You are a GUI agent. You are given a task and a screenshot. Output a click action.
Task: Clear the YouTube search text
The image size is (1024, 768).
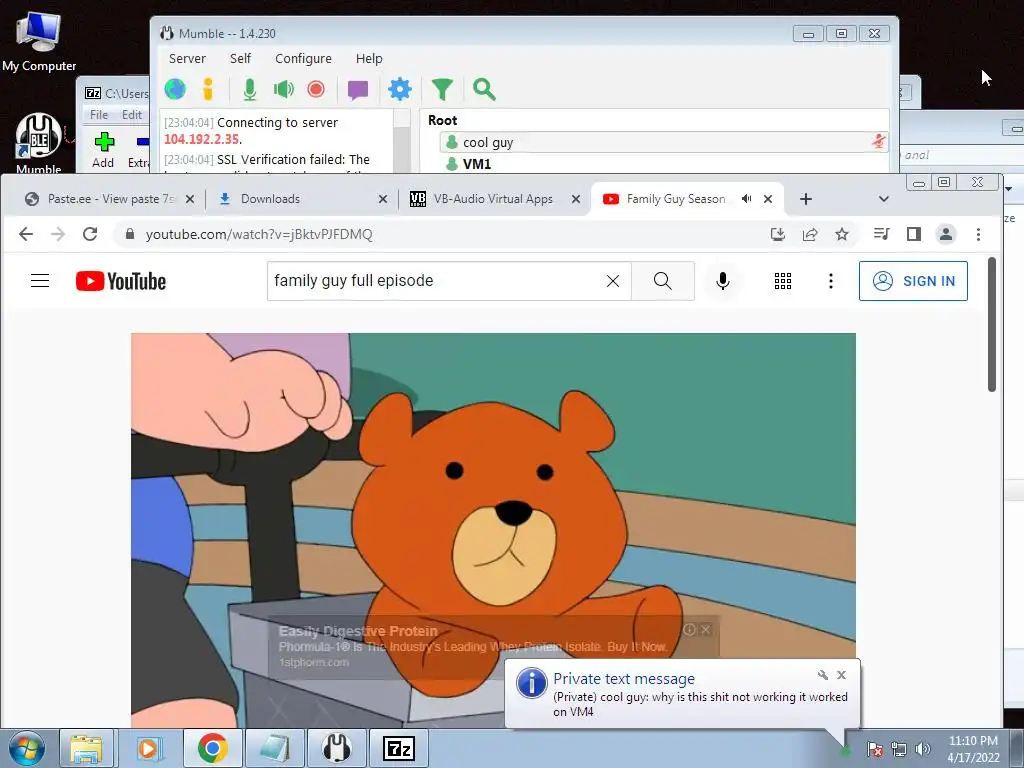click(613, 281)
